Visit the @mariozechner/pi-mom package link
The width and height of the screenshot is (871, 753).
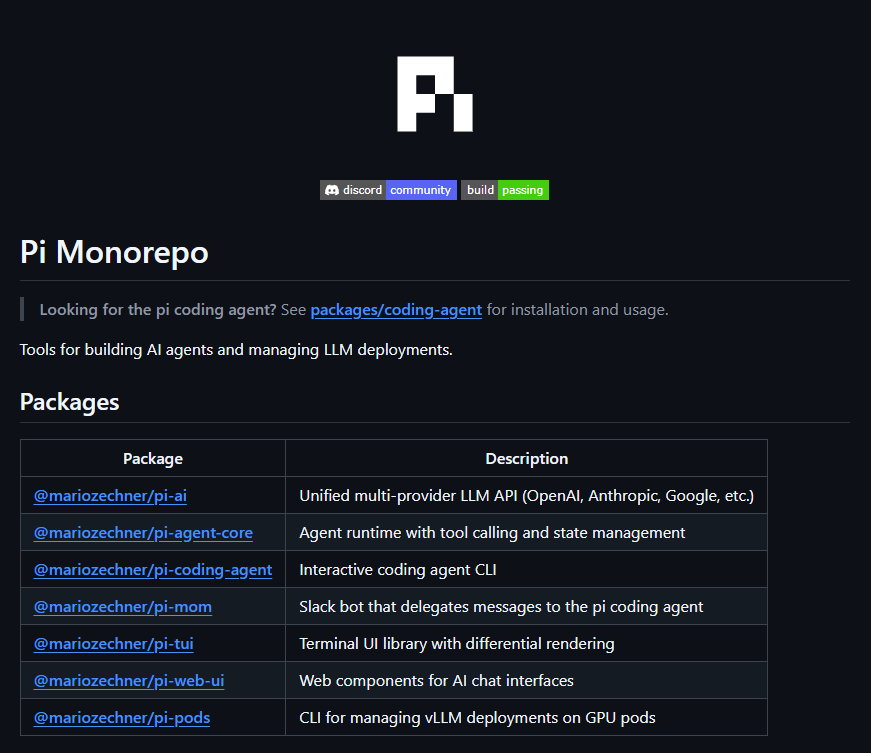tap(122, 606)
